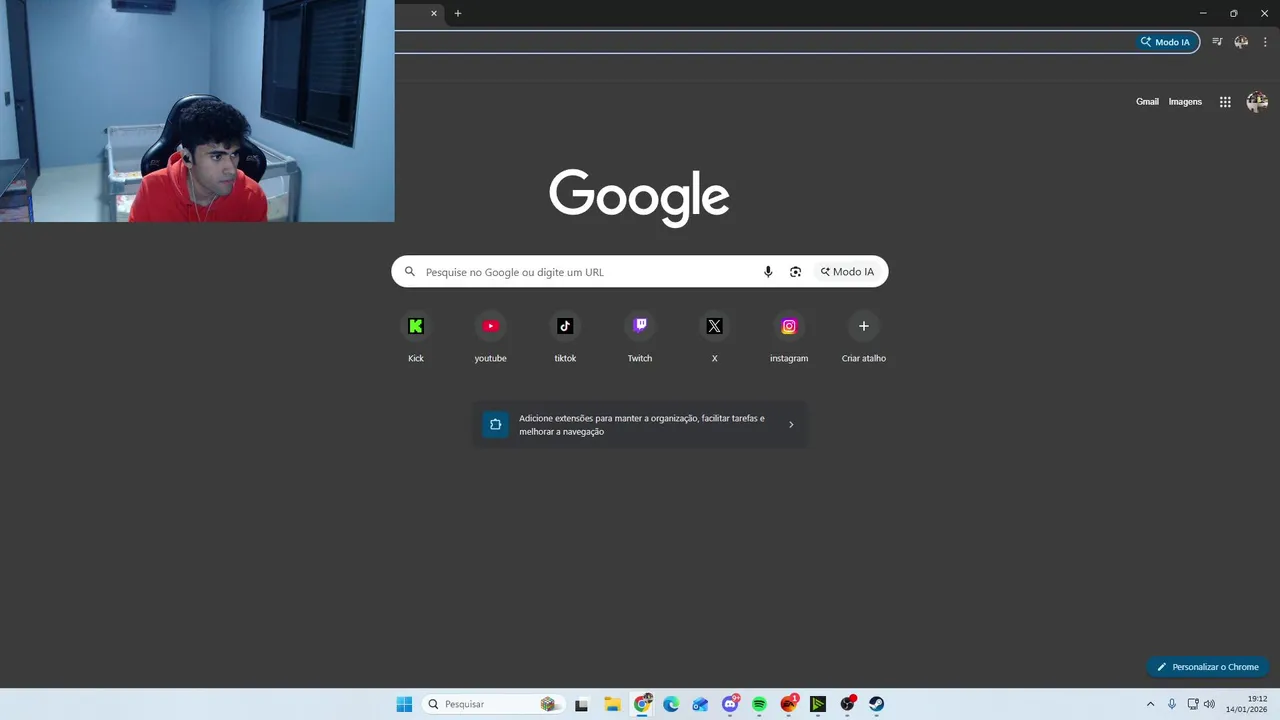Open the Google account avatar on page
1280x720 pixels.
pos(1257,102)
